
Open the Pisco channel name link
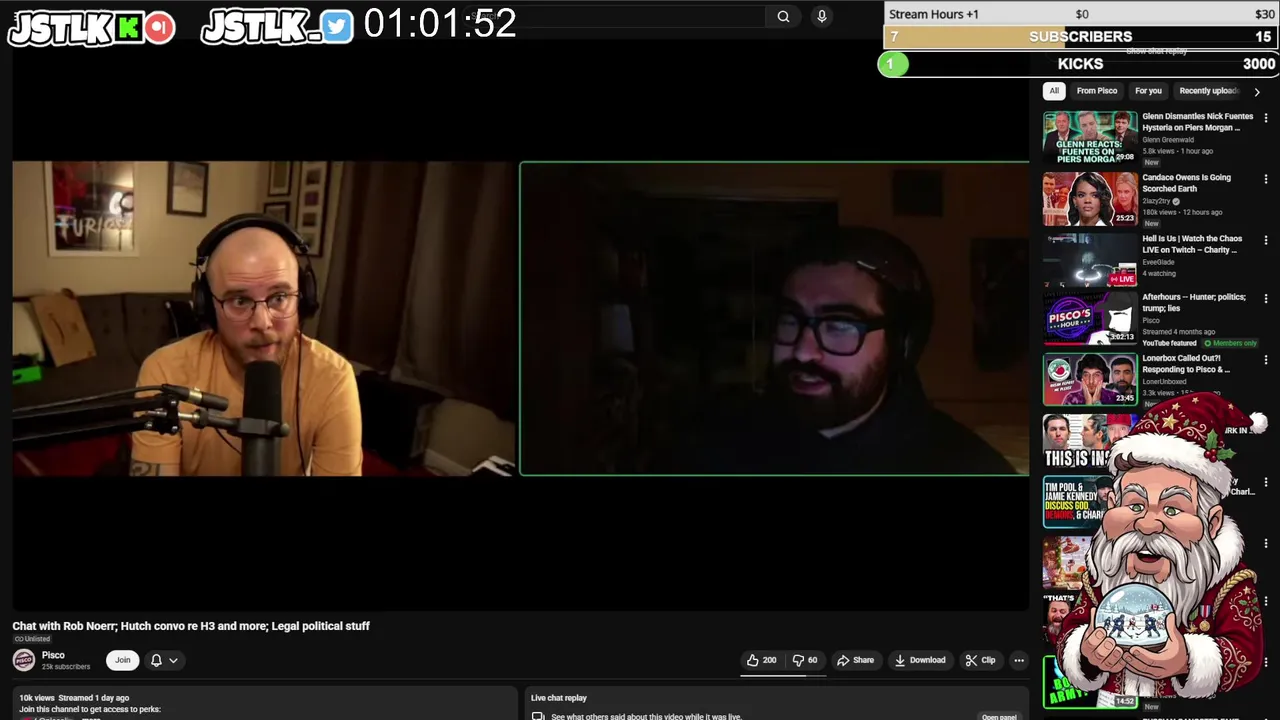point(53,655)
